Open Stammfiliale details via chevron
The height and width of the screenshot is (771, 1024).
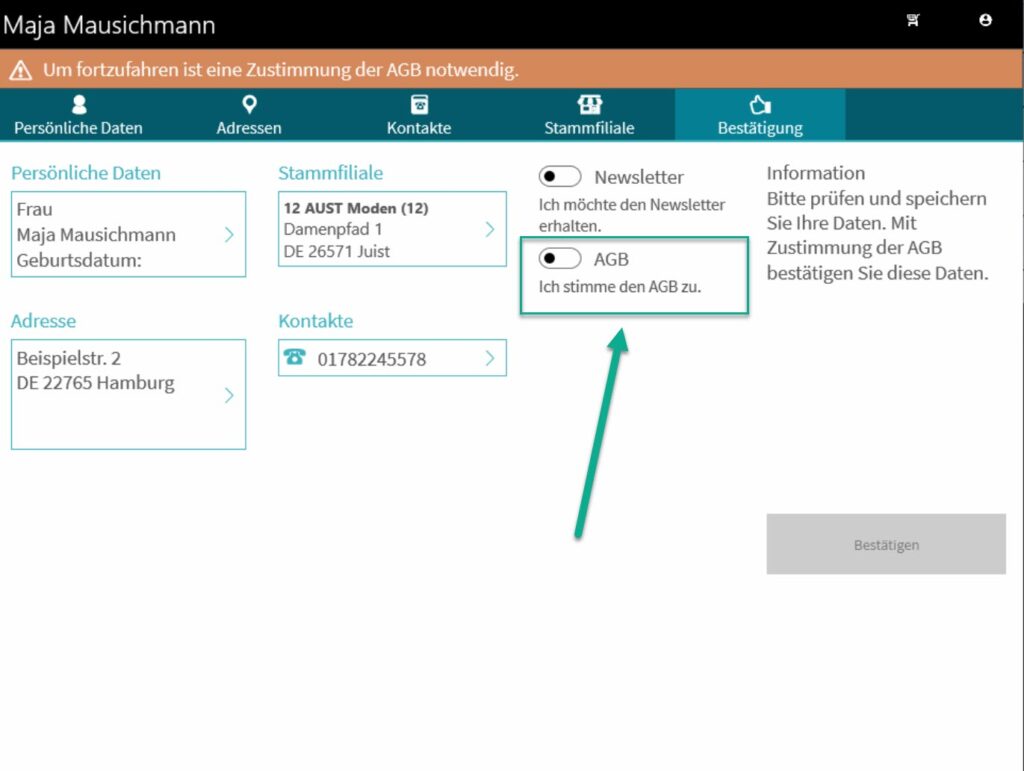[489, 229]
